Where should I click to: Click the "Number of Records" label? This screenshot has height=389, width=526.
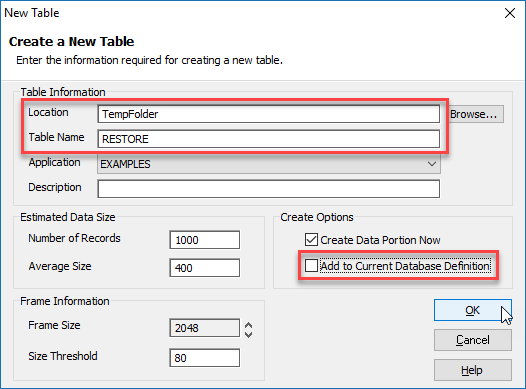[74, 238]
